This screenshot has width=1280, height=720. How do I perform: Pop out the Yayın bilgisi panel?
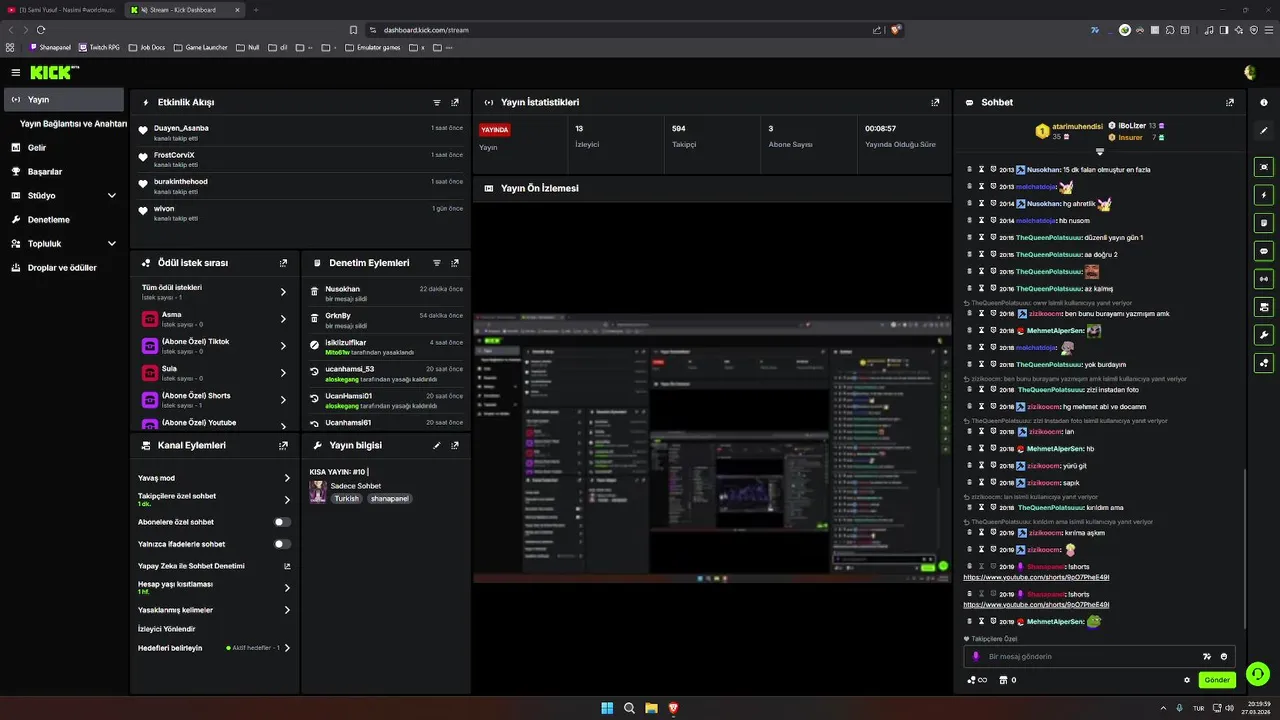click(455, 445)
